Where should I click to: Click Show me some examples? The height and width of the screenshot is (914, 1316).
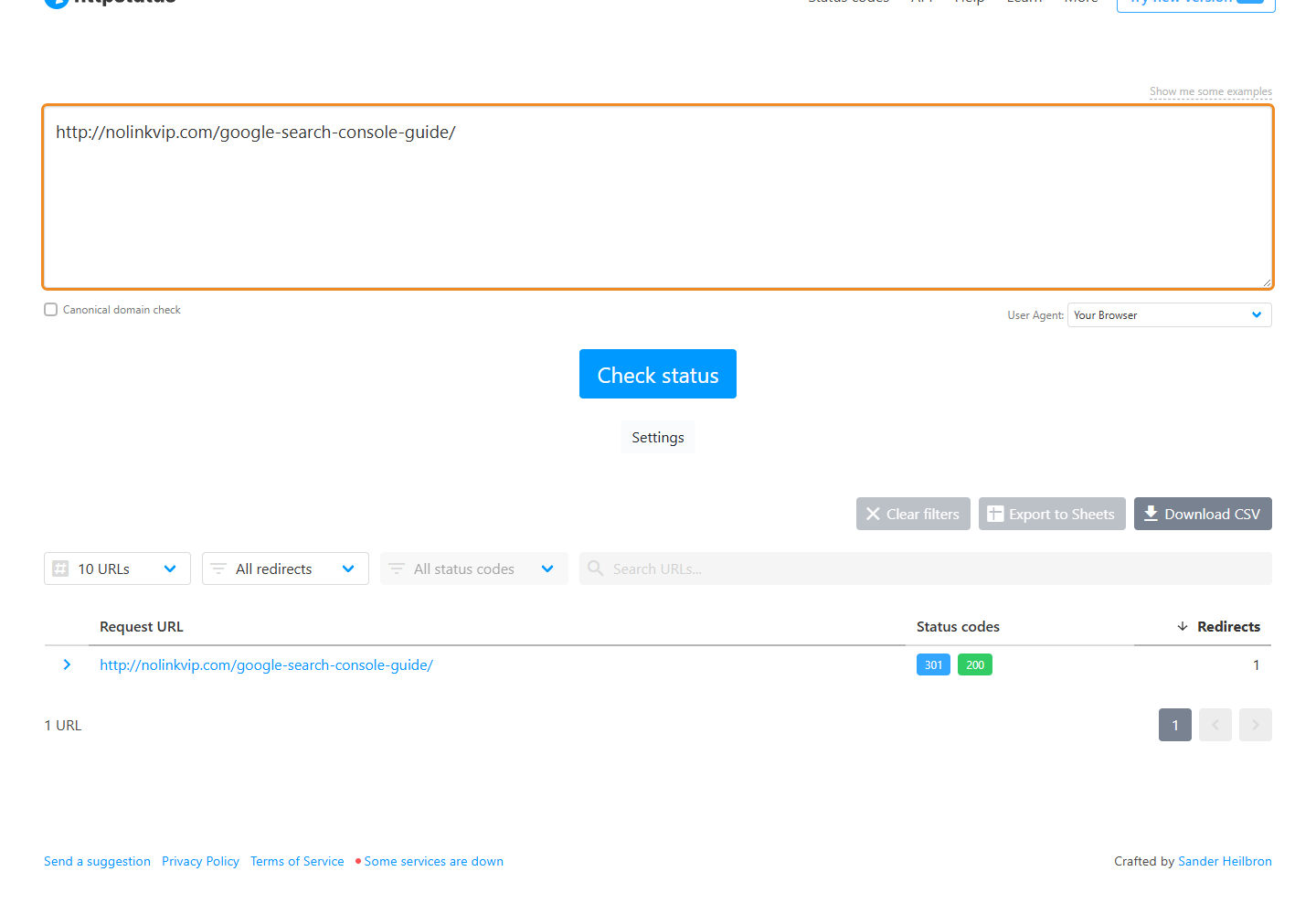pyautogui.click(x=1211, y=91)
